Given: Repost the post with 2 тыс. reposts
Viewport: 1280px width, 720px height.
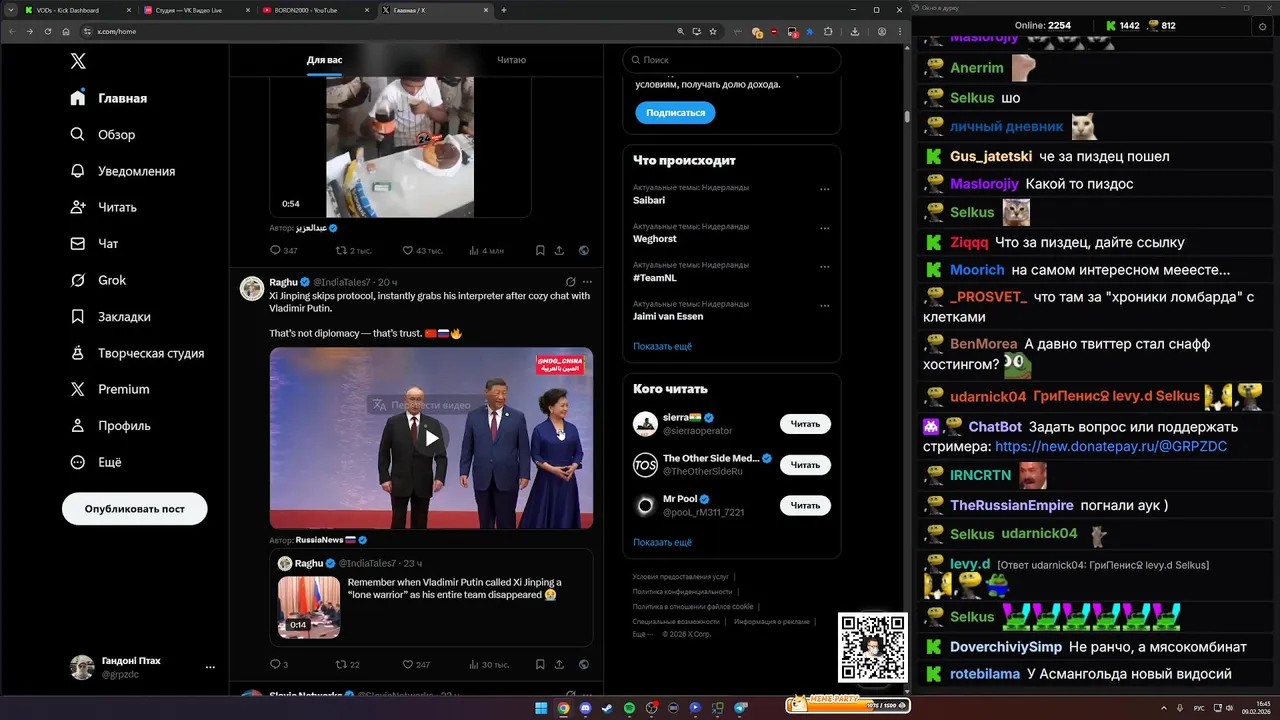Looking at the screenshot, I should coord(353,250).
